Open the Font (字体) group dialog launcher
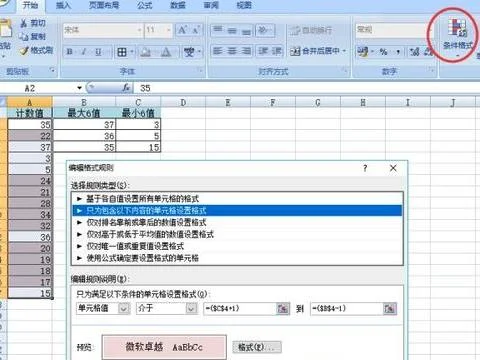The width and height of the screenshot is (480, 360). (x=201, y=70)
